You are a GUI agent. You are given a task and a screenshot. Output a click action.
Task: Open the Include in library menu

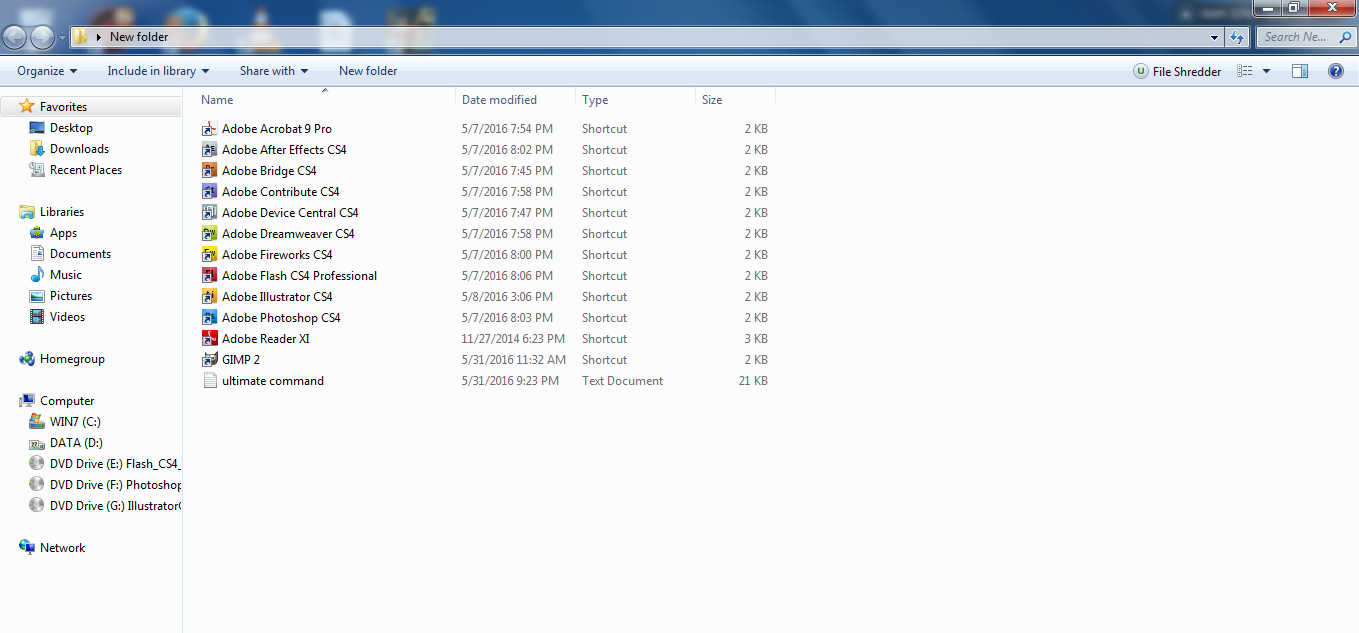(158, 71)
